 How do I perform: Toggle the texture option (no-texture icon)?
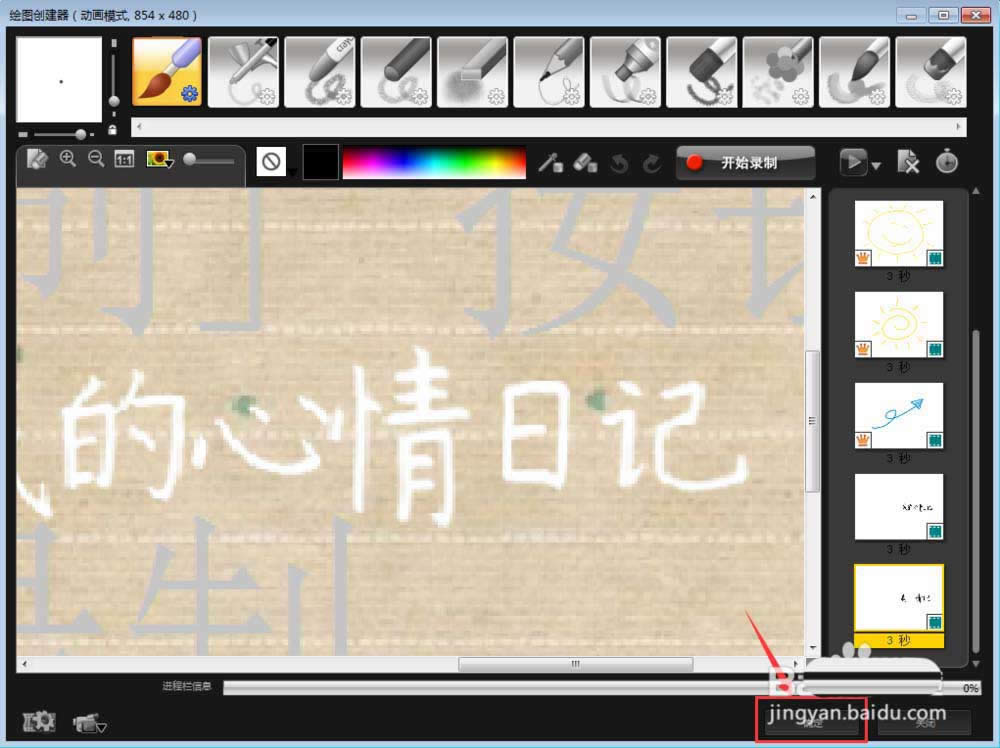(271, 161)
